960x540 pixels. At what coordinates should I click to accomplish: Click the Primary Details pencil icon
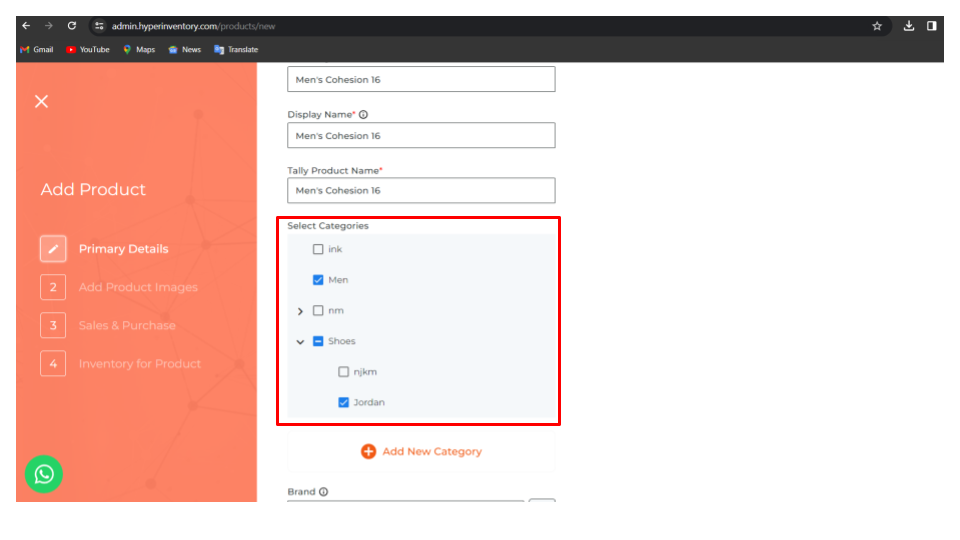(x=53, y=249)
